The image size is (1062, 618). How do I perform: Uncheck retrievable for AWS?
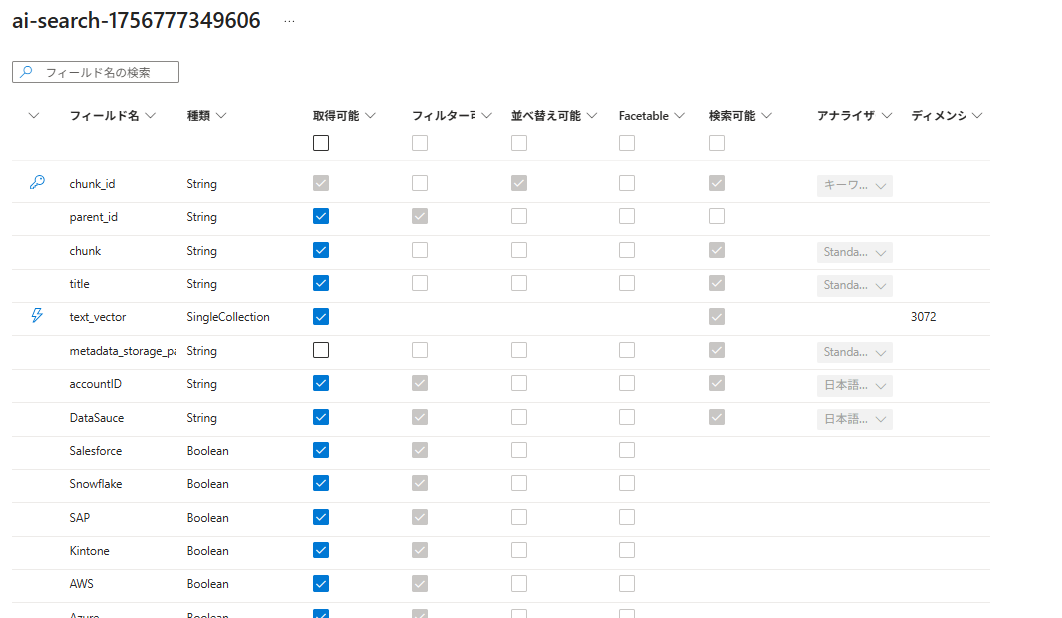tap(321, 583)
